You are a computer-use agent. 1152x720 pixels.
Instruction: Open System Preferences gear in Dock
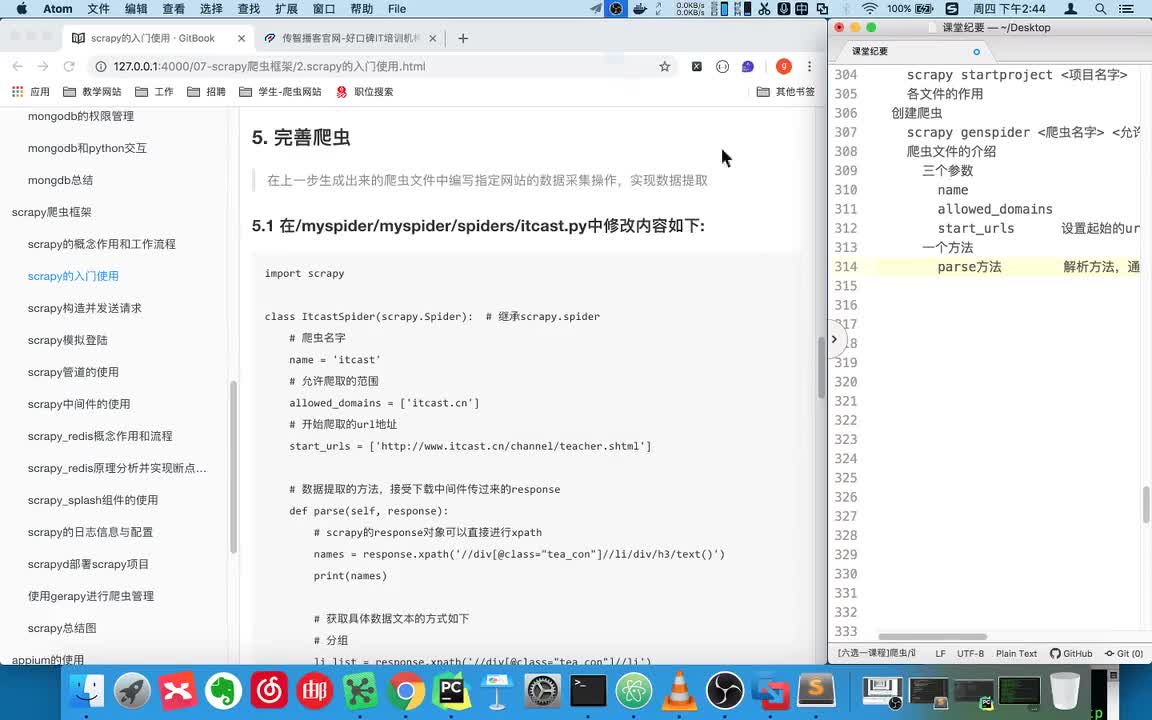coord(542,691)
